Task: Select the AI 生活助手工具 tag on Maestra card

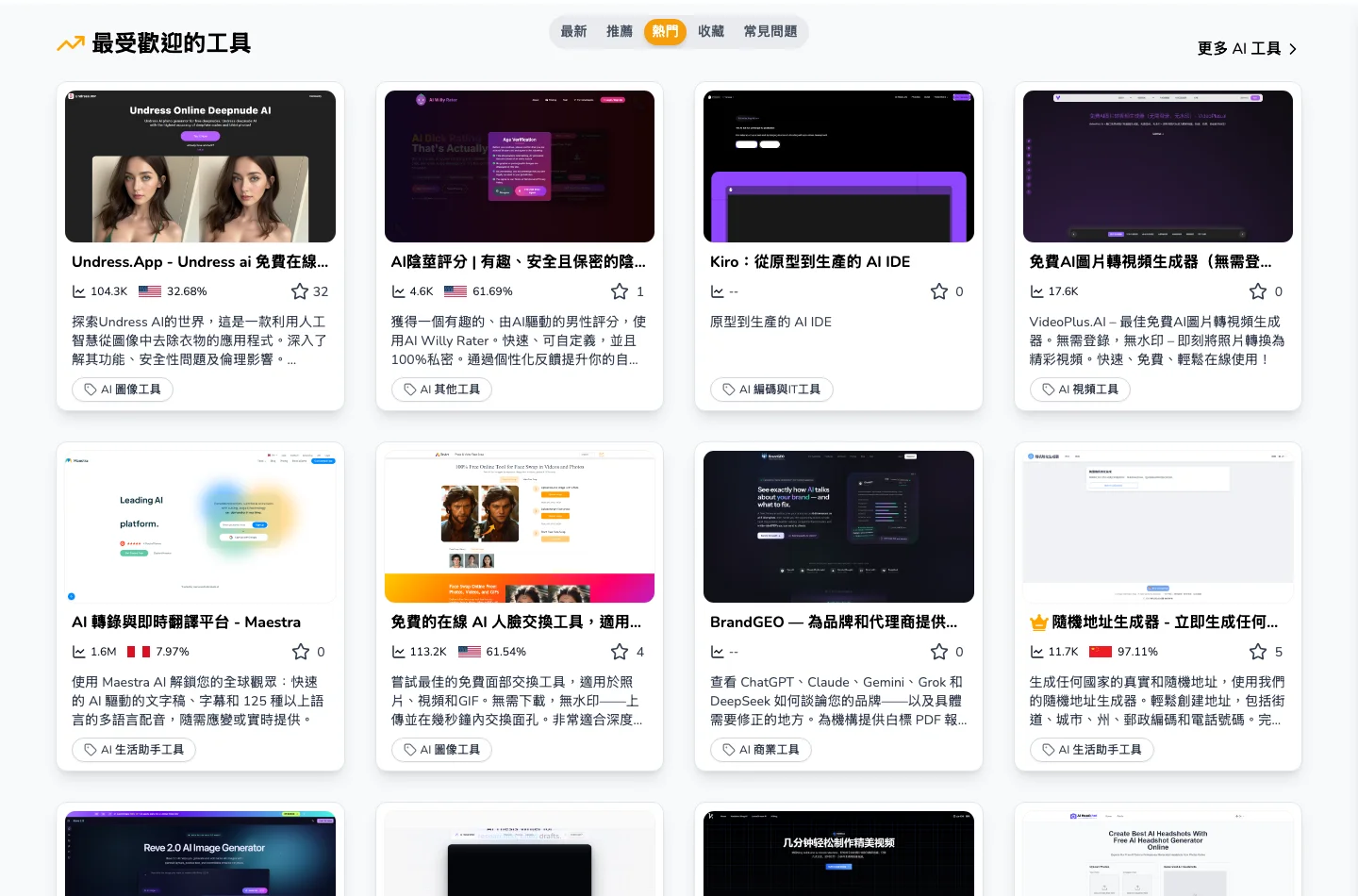Action: pyautogui.click(x=134, y=750)
